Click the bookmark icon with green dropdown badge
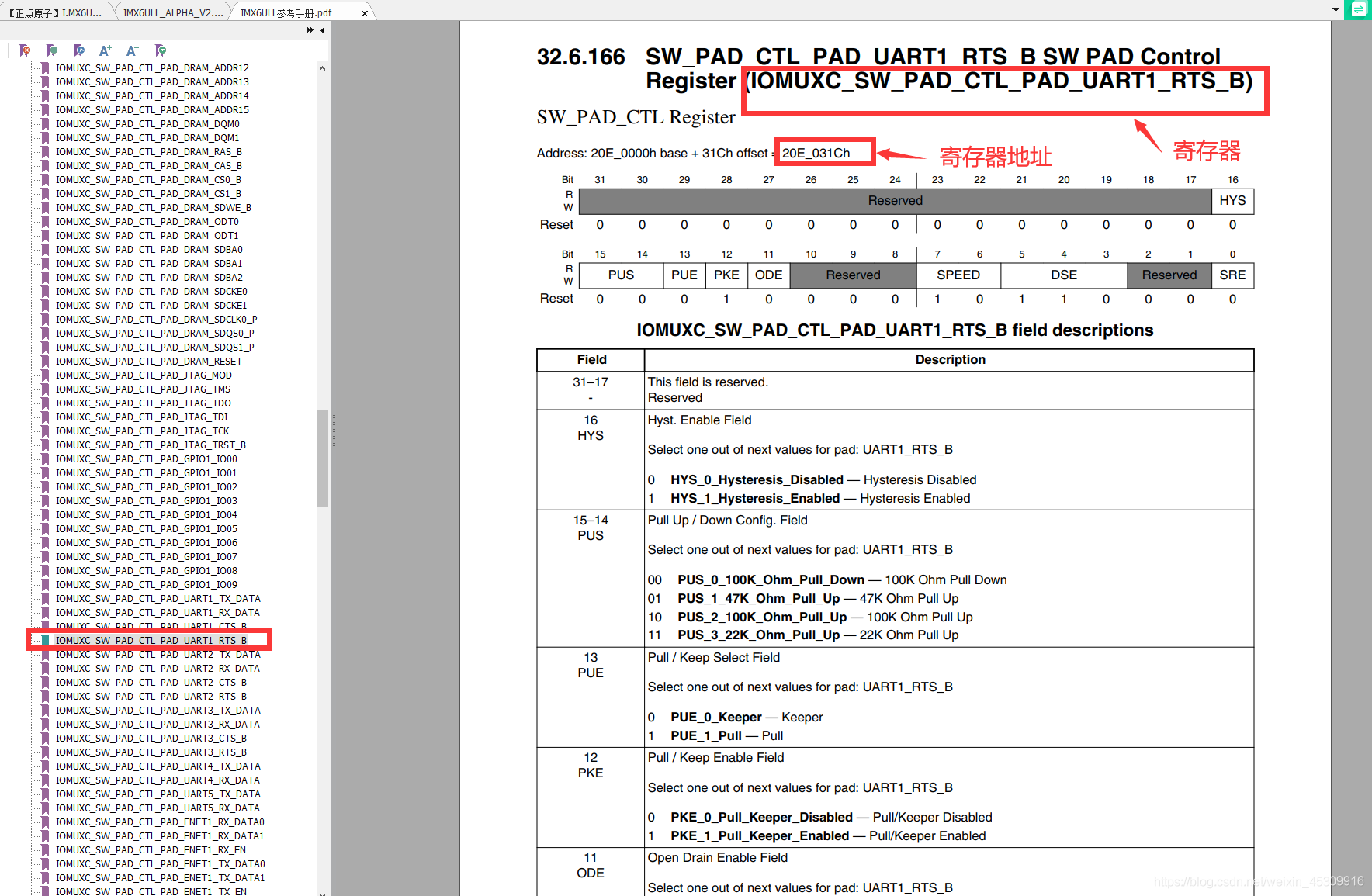 click(161, 50)
